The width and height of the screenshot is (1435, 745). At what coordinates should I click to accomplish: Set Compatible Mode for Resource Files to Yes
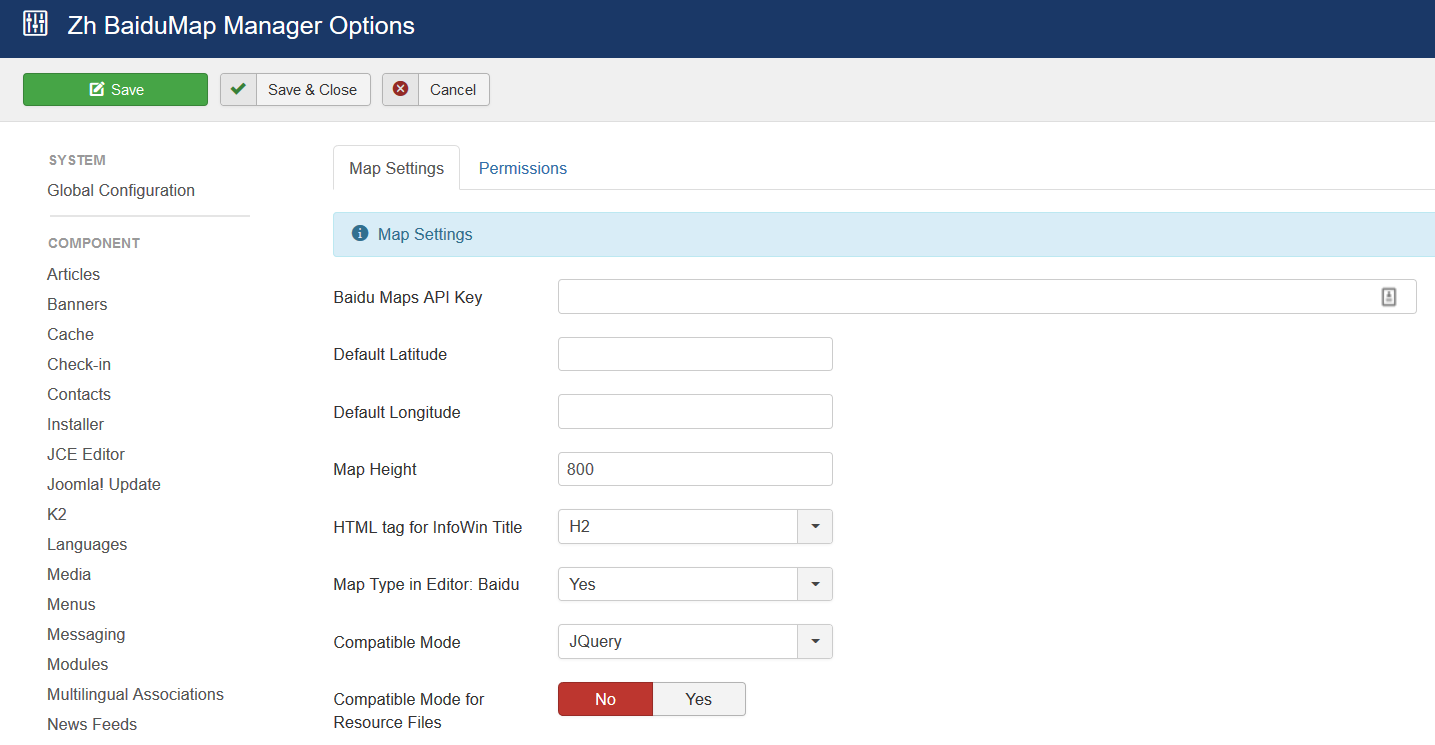coord(698,699)
